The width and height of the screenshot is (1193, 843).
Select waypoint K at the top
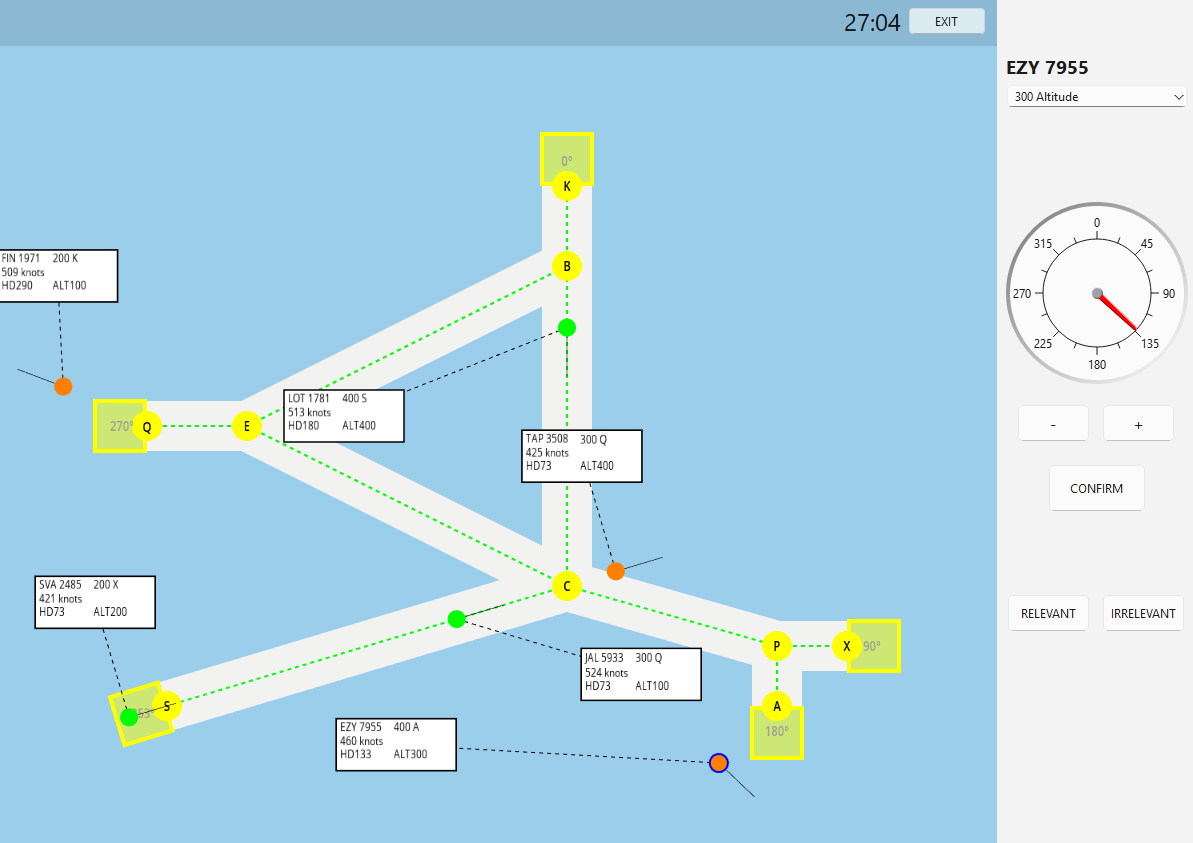click(566, 184)
